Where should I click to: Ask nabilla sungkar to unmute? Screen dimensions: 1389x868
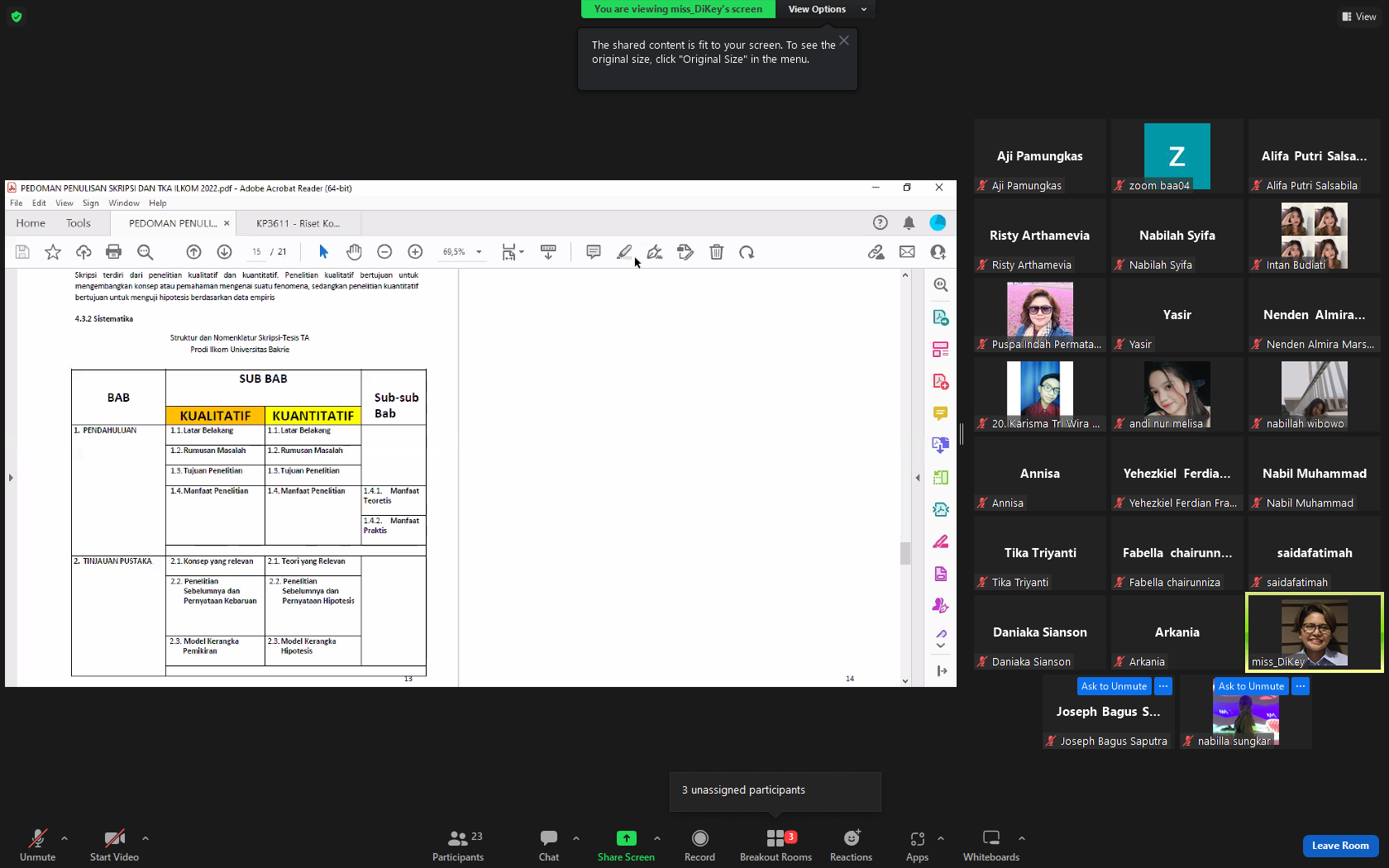click(1251, 686)
